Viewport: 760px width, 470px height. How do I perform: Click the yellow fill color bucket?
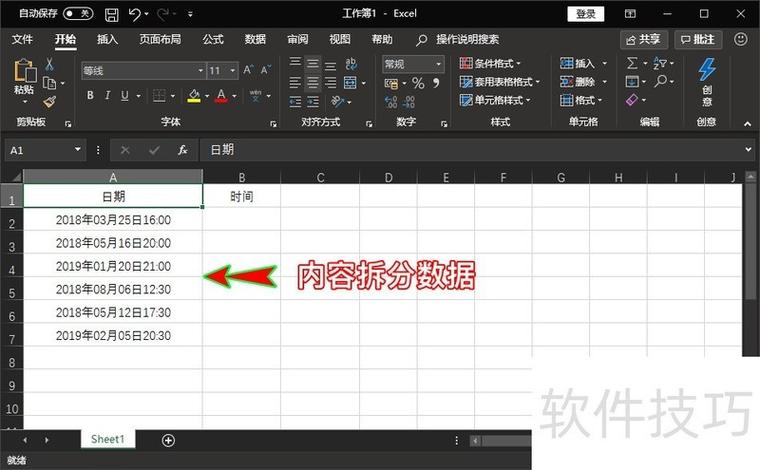pos(194,96)
